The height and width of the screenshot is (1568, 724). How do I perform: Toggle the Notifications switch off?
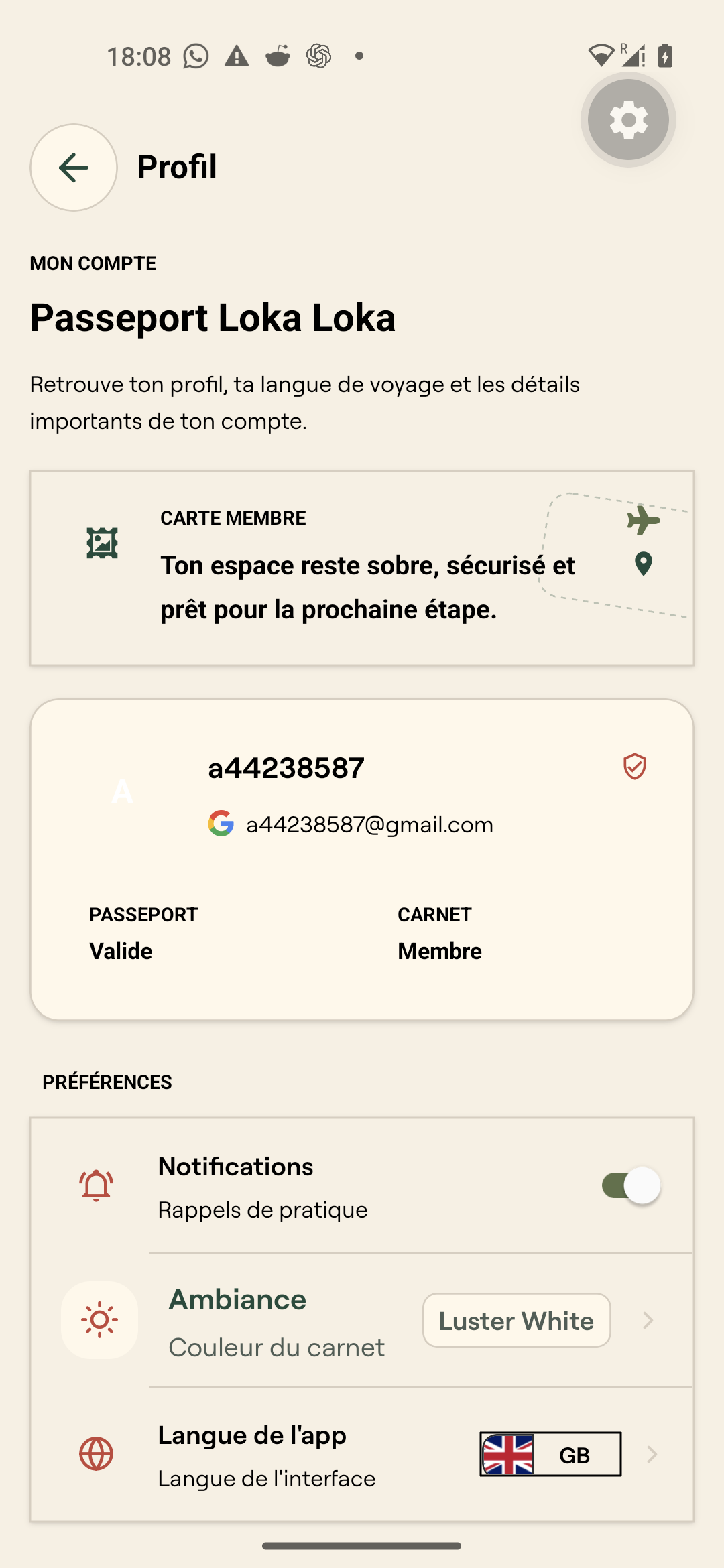pyautogui.click(x=631, y=1185)
